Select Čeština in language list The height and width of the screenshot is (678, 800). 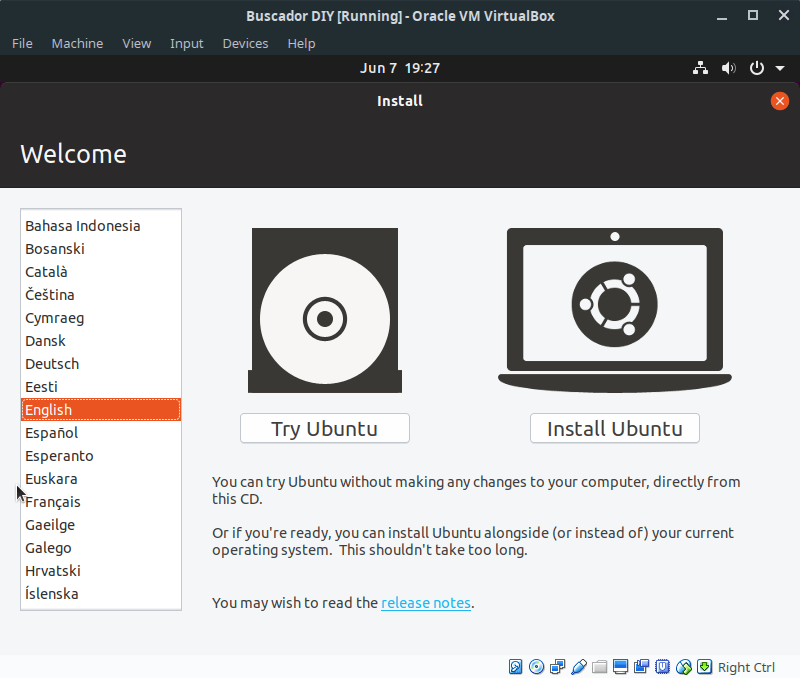coord(101,295)
